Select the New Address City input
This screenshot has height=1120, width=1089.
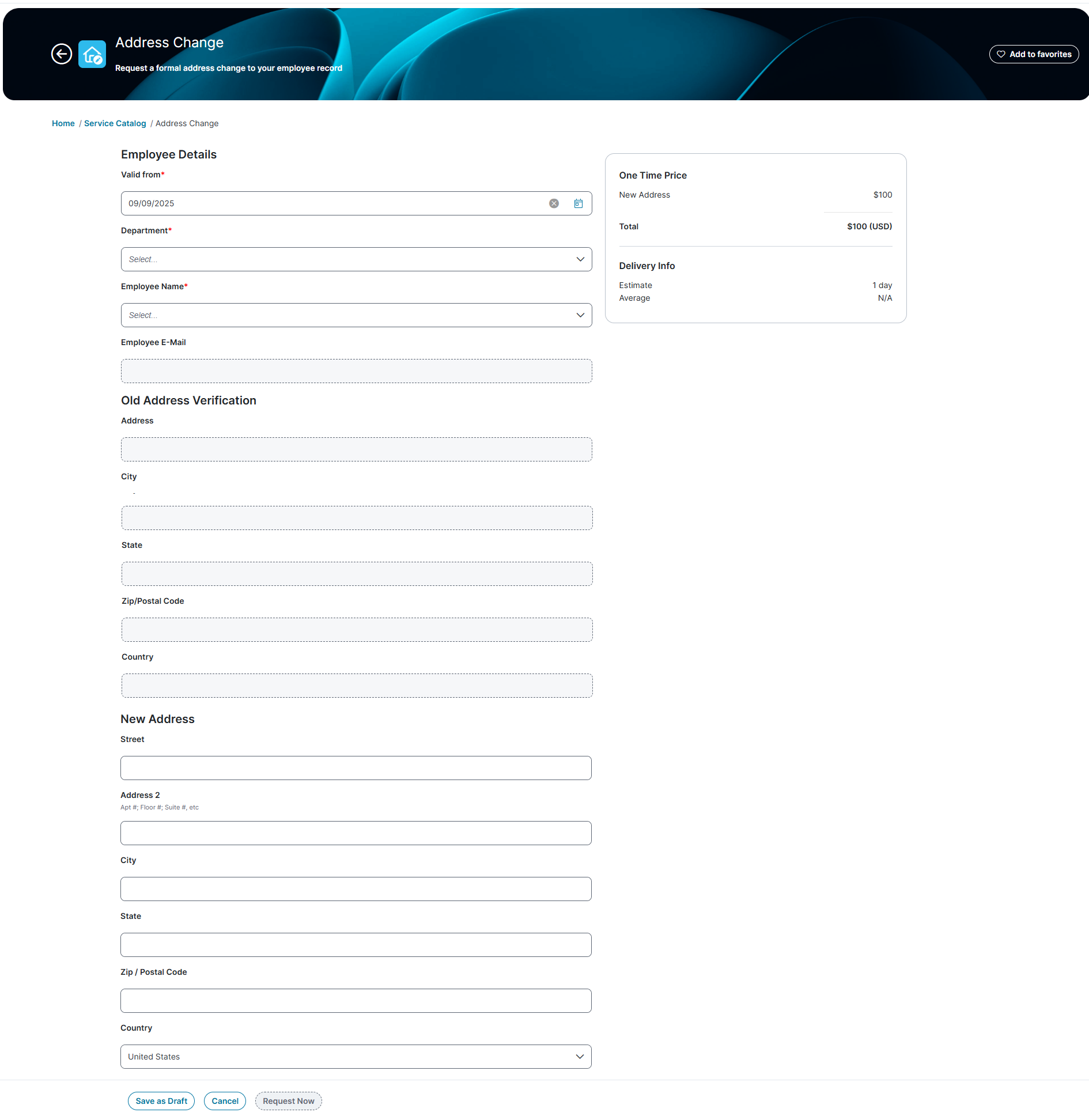pyautogui.click(x=356, y=889)
